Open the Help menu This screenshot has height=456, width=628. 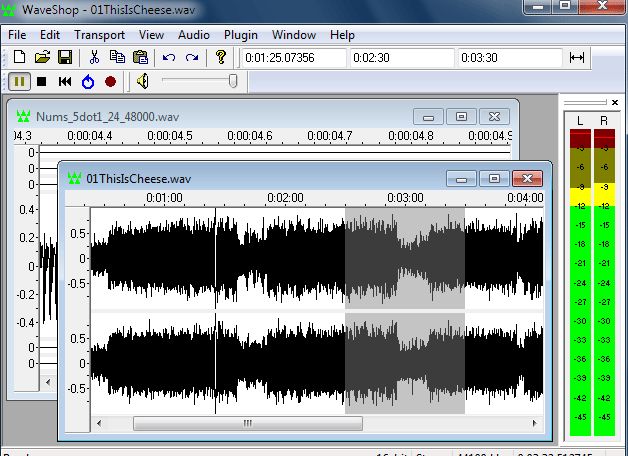click(x=342, y=35)
